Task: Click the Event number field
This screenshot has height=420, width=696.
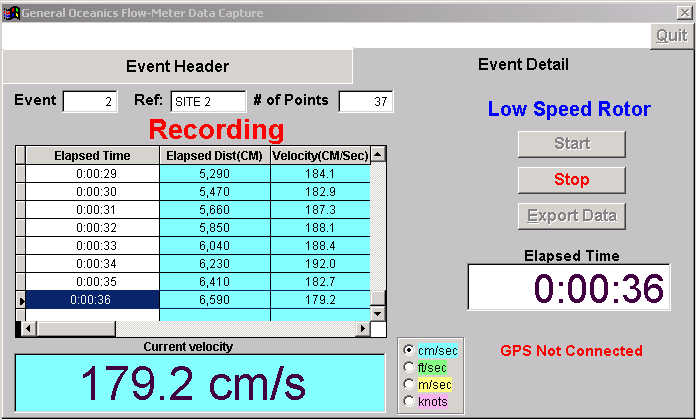Action: pos(90,101)
